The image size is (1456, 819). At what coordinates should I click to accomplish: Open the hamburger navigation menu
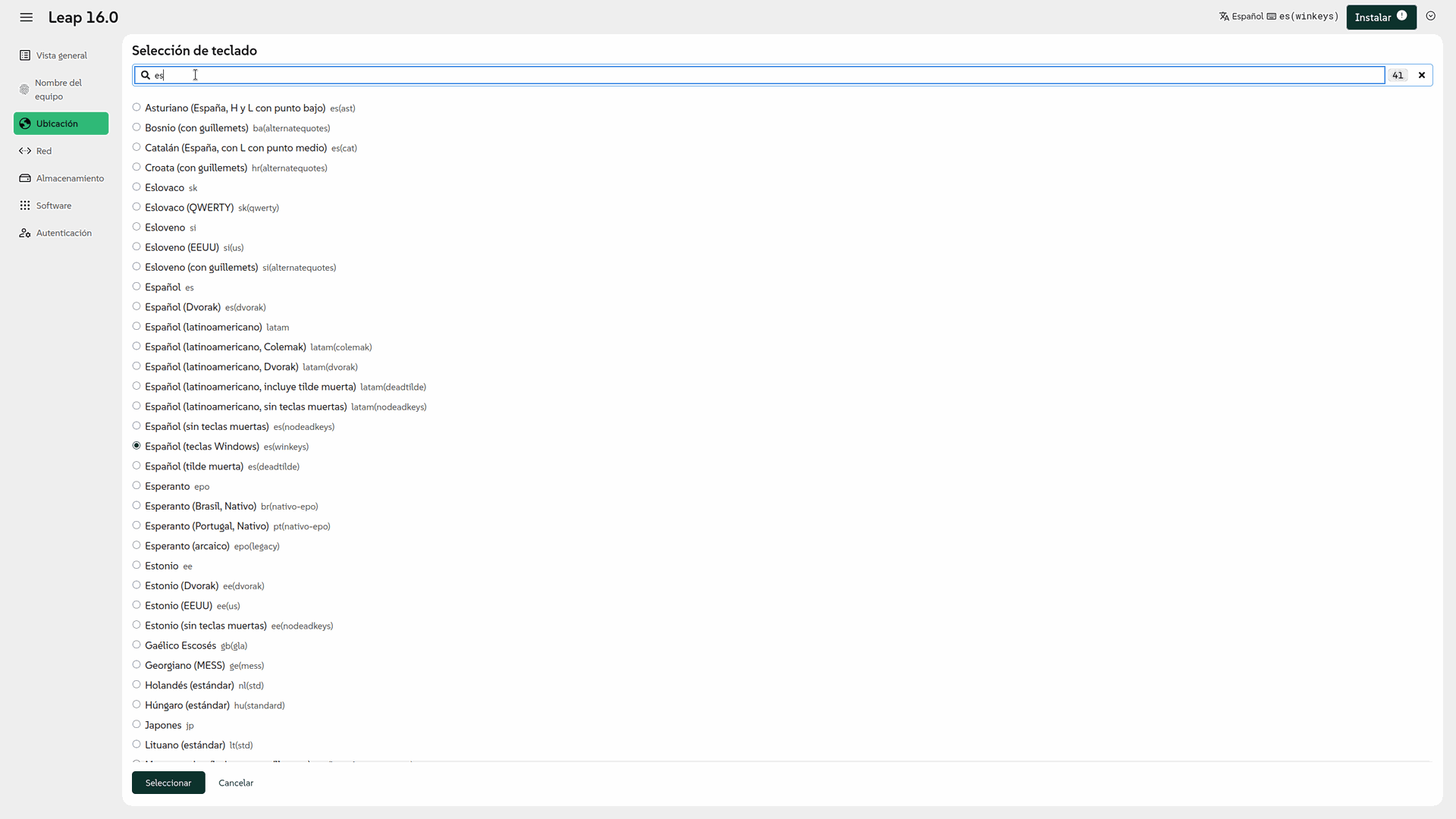(27, 17)
